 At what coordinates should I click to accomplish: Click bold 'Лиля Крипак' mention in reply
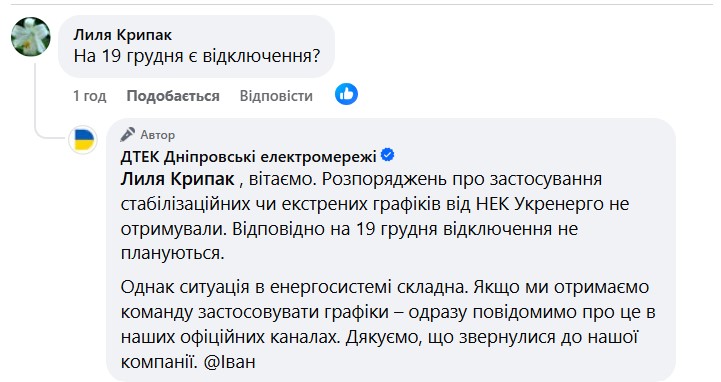coord(177,178)
